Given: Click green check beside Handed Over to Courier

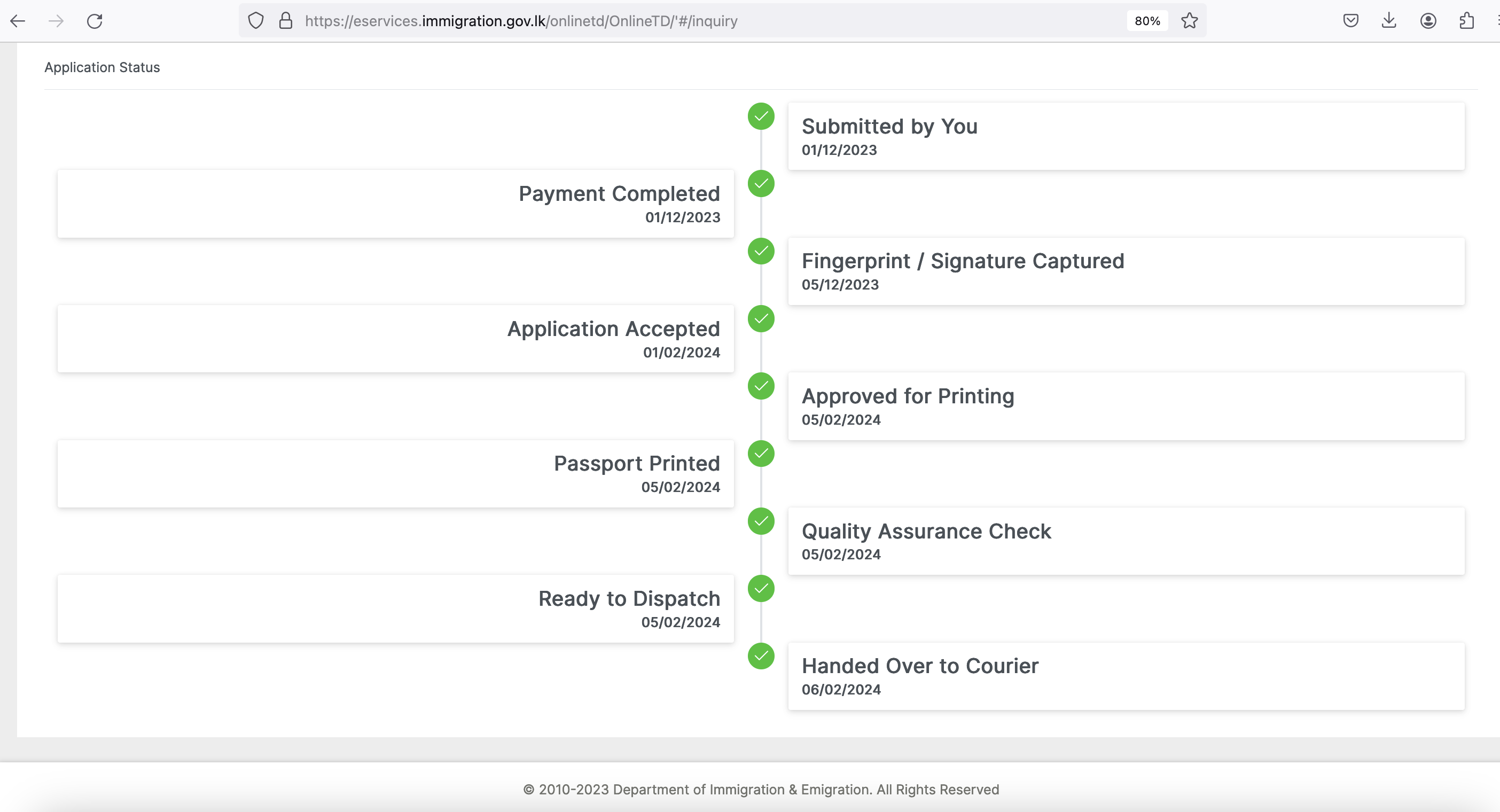Looking at the screenshot, I should pos(761,657).
